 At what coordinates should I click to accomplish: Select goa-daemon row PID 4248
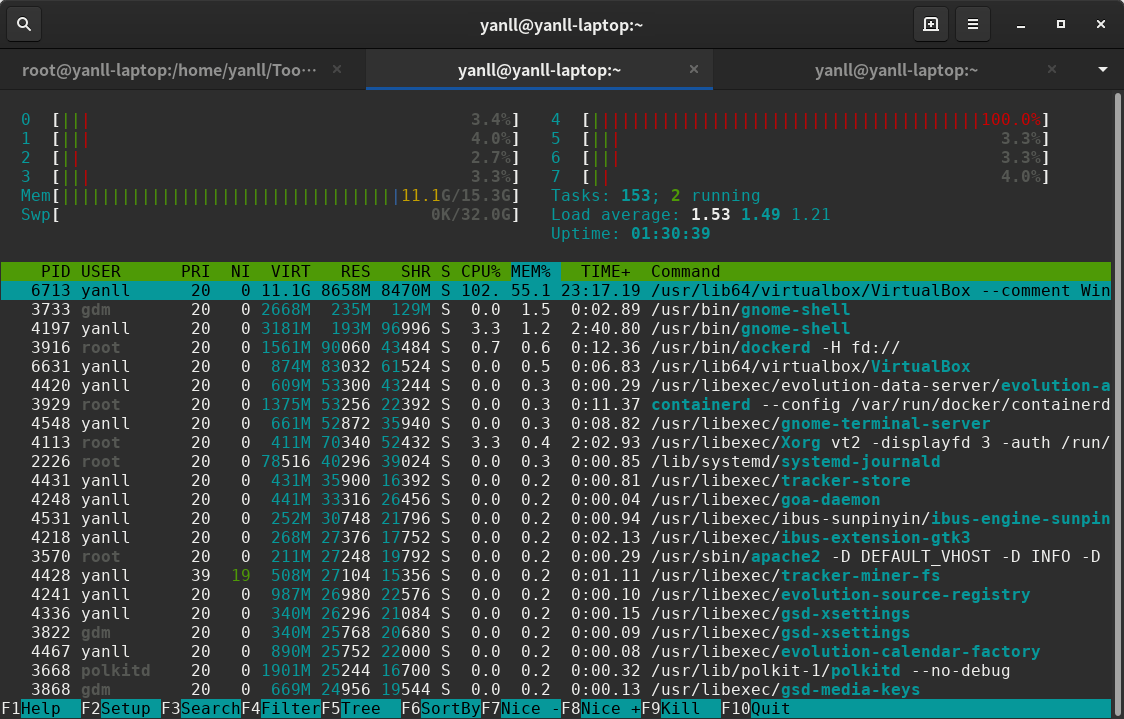tap(556, 500)
